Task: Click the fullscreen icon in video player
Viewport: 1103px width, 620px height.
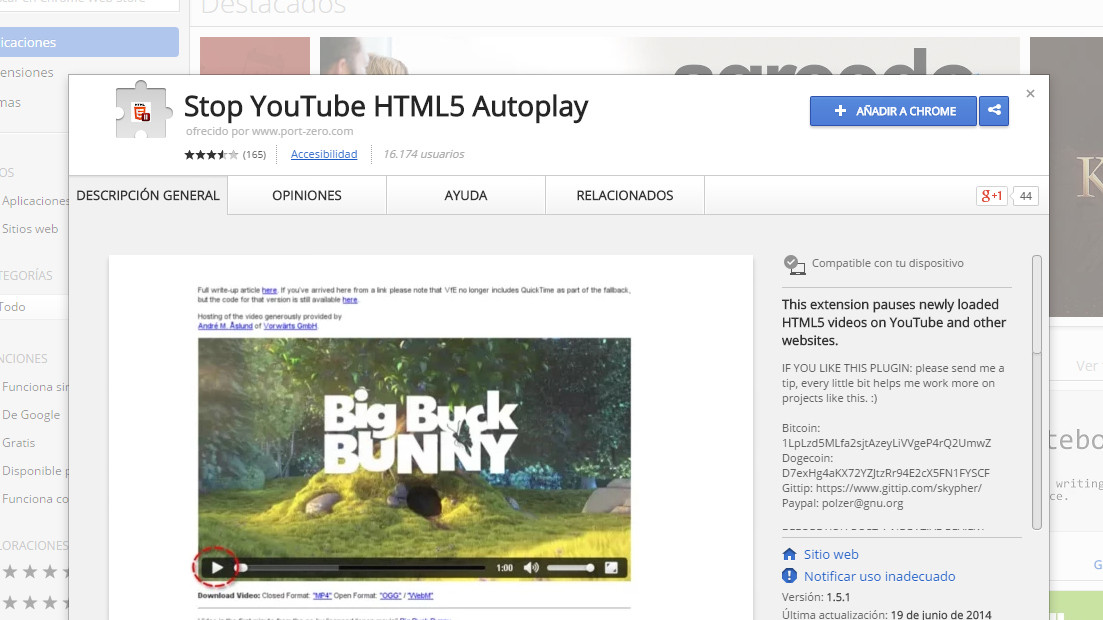Action: tap(612, 568)
